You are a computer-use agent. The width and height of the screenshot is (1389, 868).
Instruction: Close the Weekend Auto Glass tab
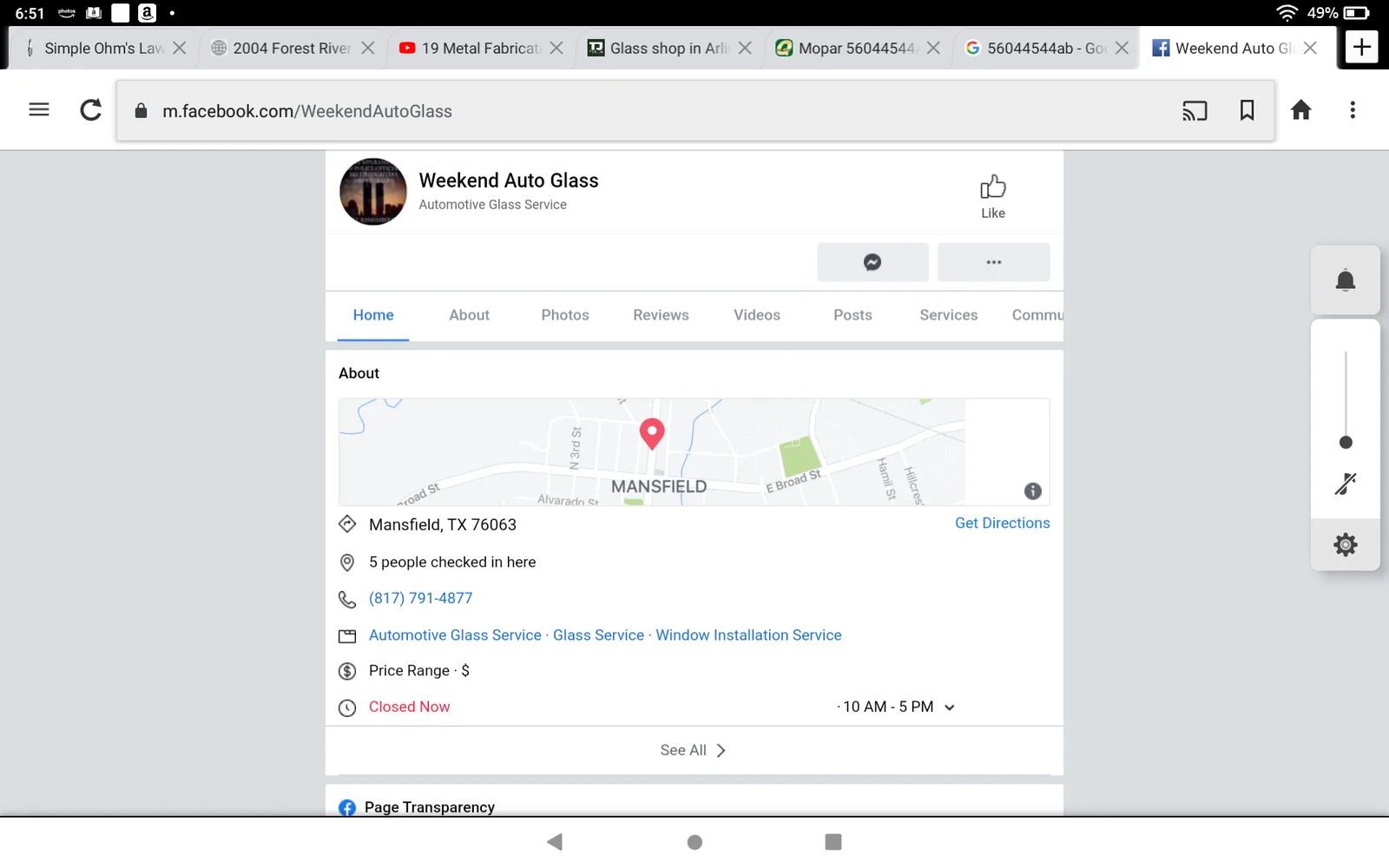[1310, 49]
